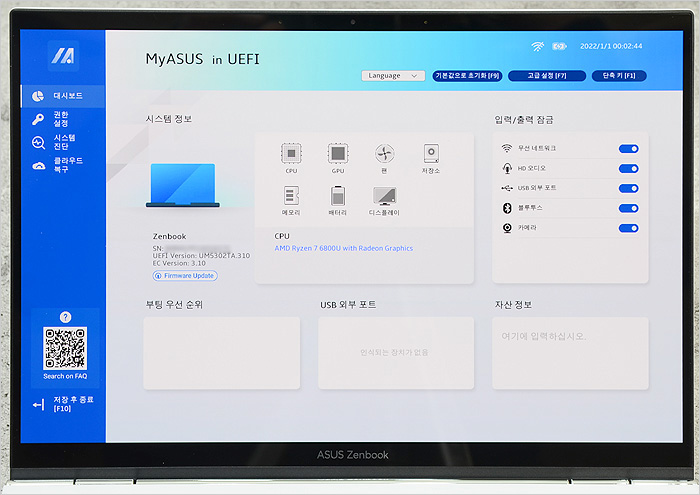Click the MyASUS in UEFI title
700x495 pixels.
tap(202, 59)
